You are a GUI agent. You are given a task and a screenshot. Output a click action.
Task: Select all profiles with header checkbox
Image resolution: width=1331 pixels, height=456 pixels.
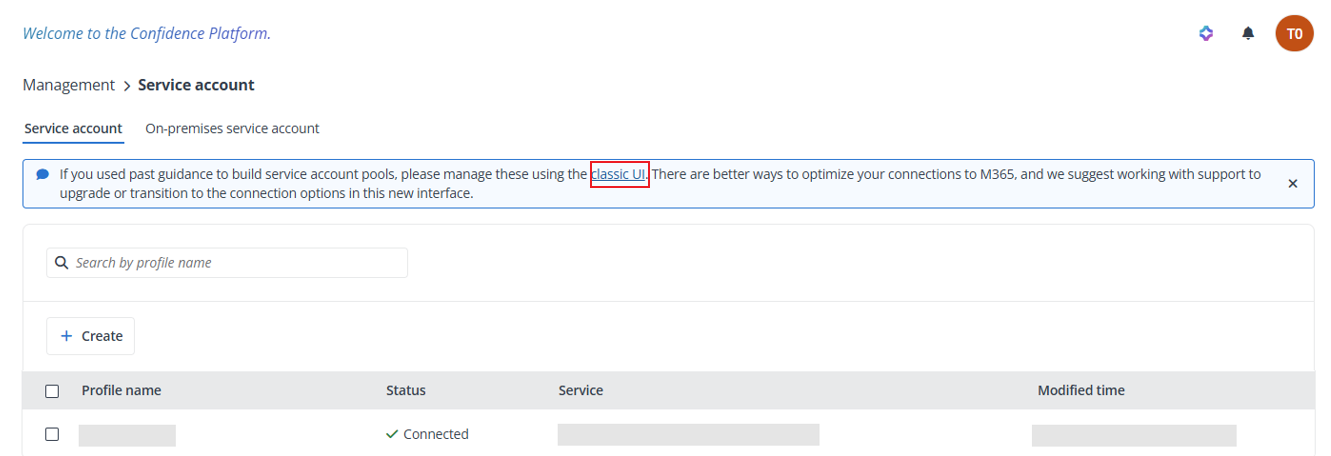tap(52, 391)
